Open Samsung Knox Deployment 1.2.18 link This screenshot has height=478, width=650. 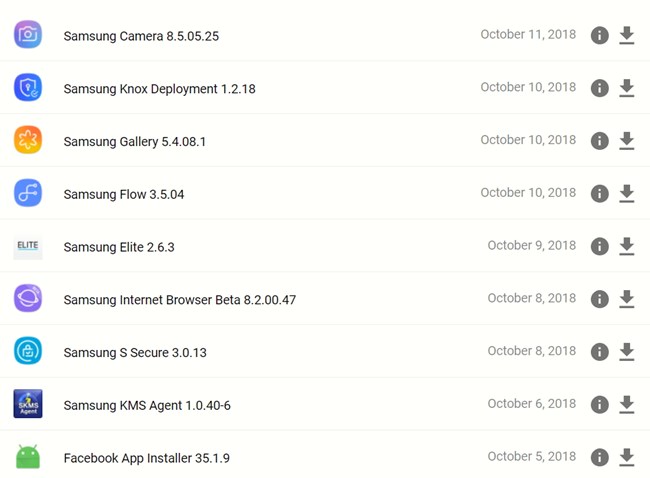coord(159,89)
